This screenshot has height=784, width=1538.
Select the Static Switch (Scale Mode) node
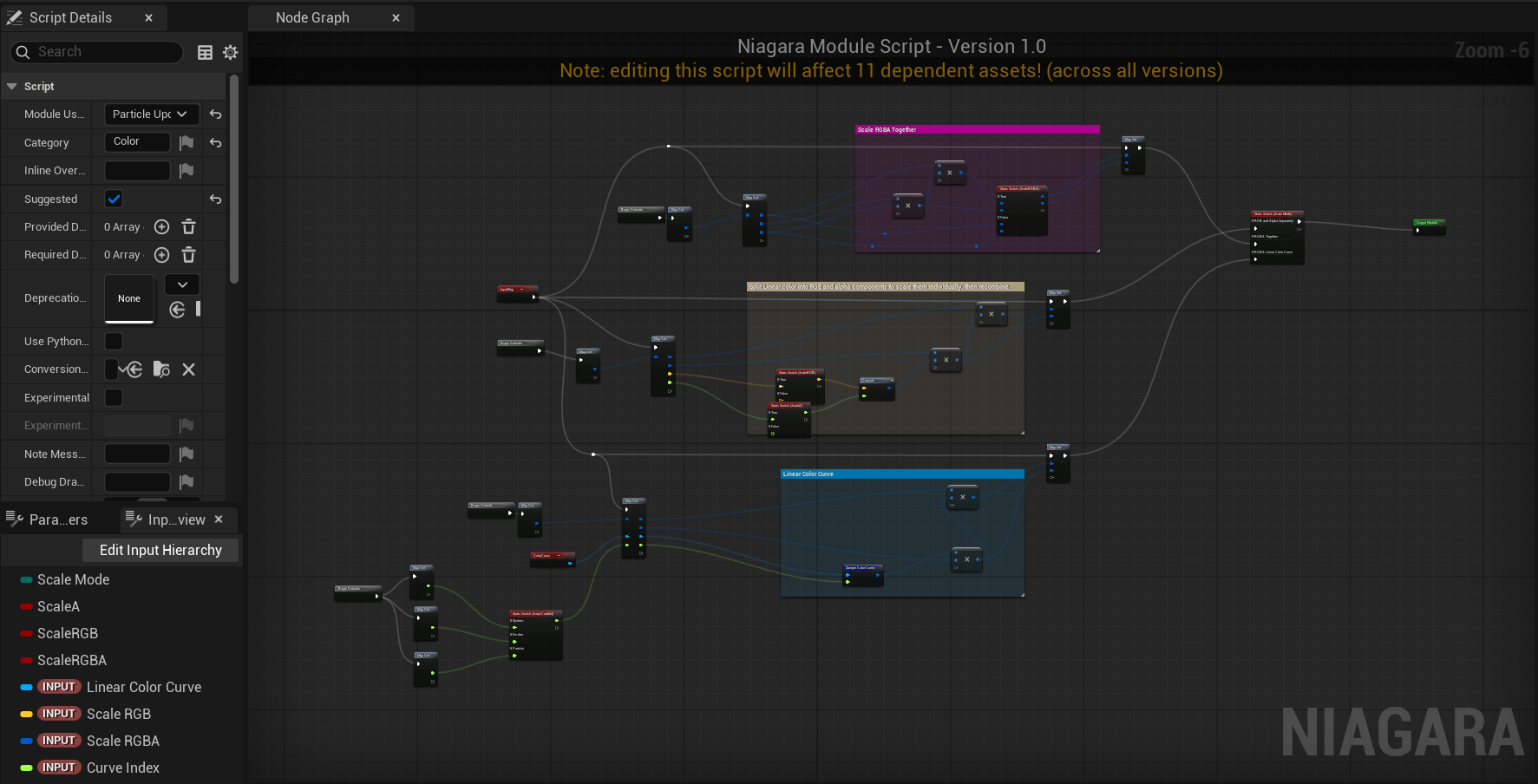tap(1277, 237)
